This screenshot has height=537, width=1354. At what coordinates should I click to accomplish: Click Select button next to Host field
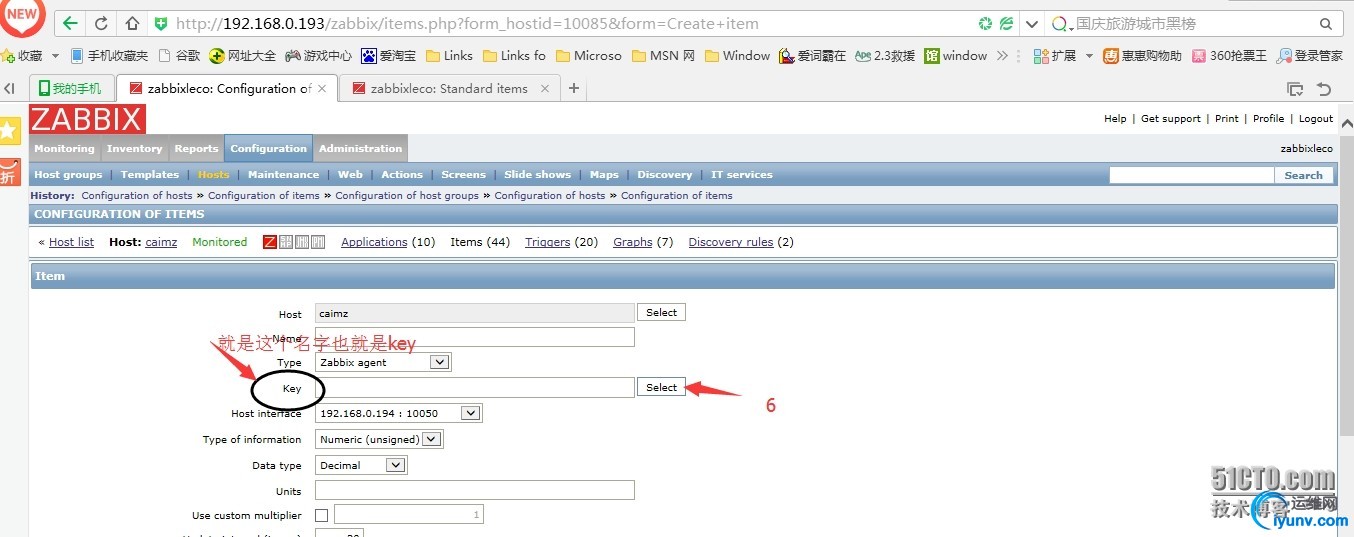pyautogui.click(x=661, y=313)
